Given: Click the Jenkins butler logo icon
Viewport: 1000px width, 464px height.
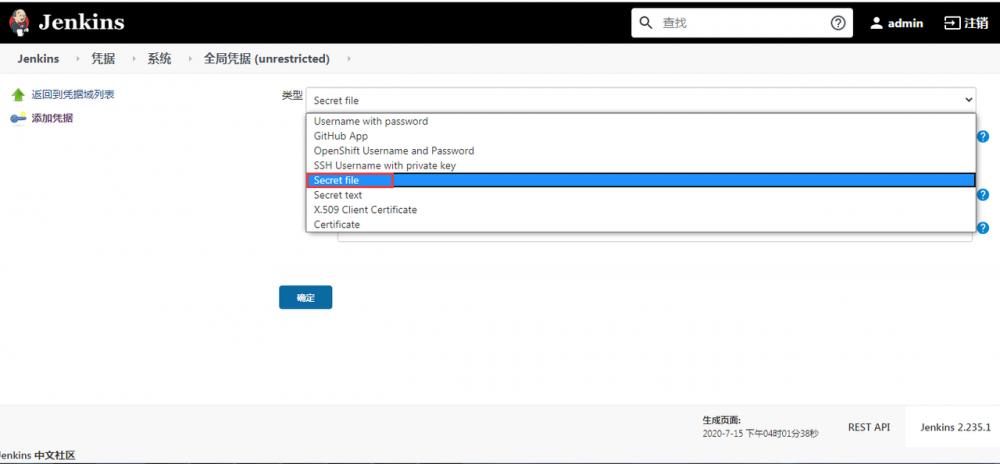Looking at the screenshot, I should (19, 22).
